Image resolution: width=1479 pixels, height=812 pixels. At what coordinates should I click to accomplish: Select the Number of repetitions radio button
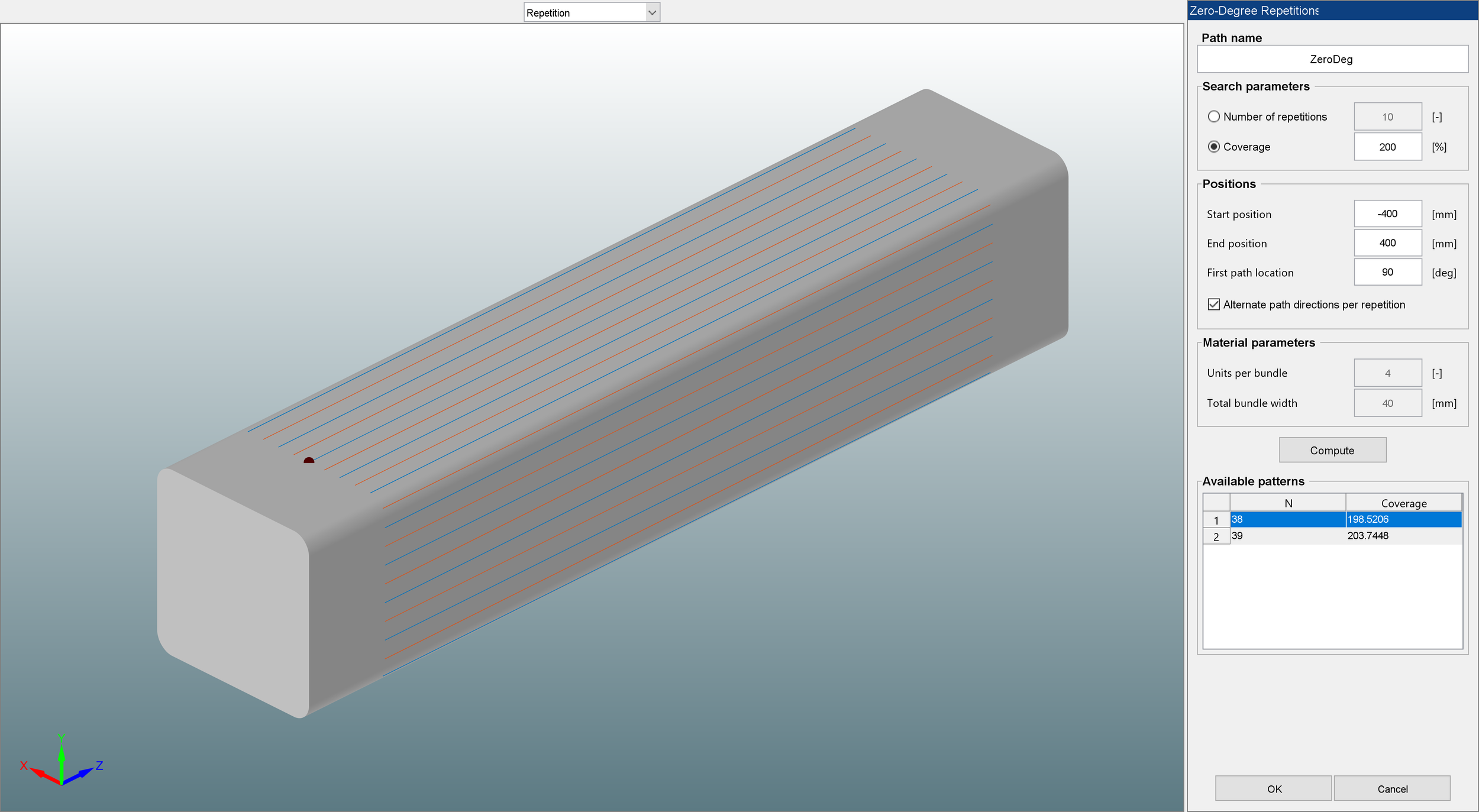tap(1213, 117)
